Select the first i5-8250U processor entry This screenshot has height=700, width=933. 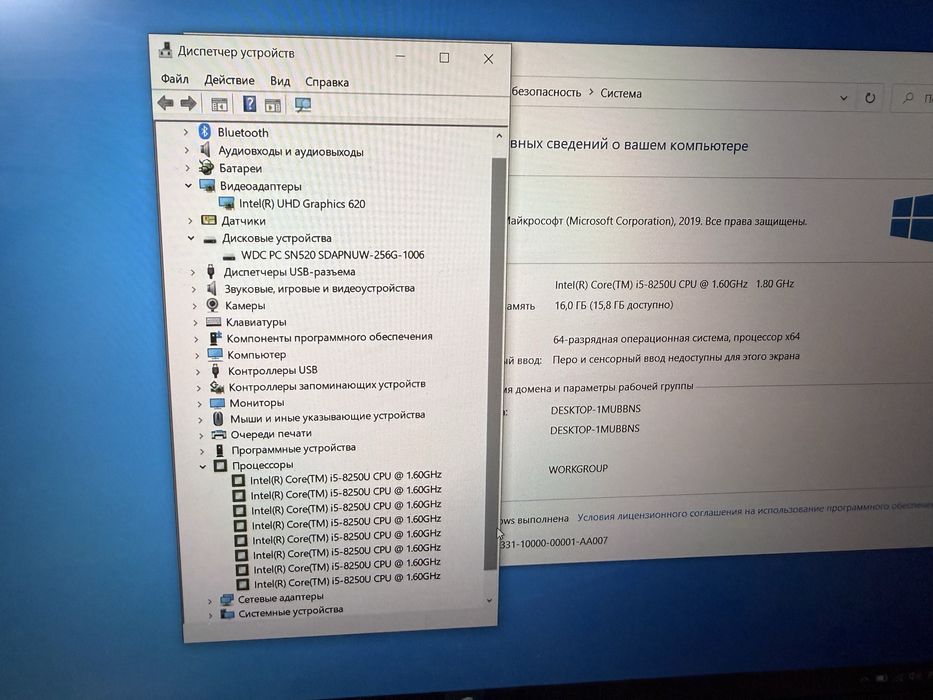pyautogui.click(x=345, y=477)
